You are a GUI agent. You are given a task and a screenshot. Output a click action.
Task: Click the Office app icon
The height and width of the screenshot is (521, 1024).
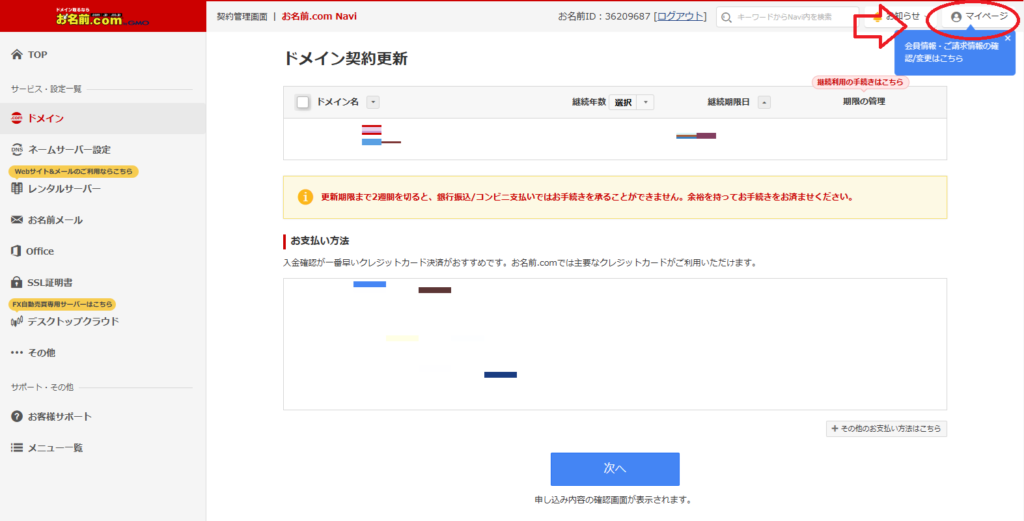[17, 251]
